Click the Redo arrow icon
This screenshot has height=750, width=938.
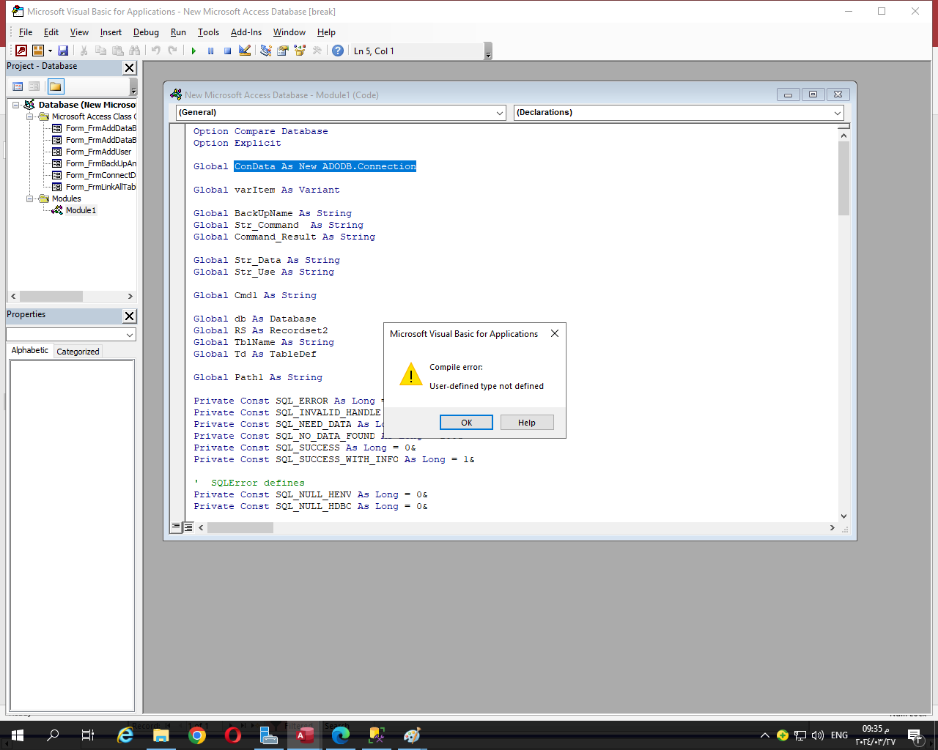pos(173,51)
